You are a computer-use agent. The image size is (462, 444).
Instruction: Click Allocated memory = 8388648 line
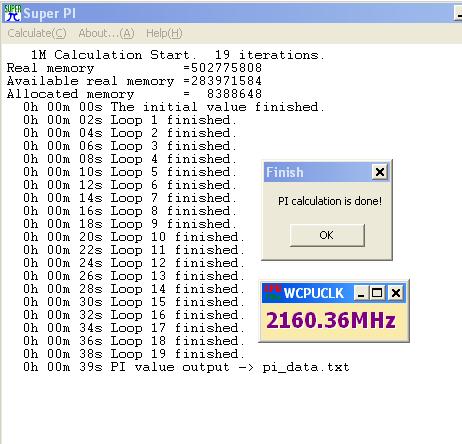click(134, 94)
